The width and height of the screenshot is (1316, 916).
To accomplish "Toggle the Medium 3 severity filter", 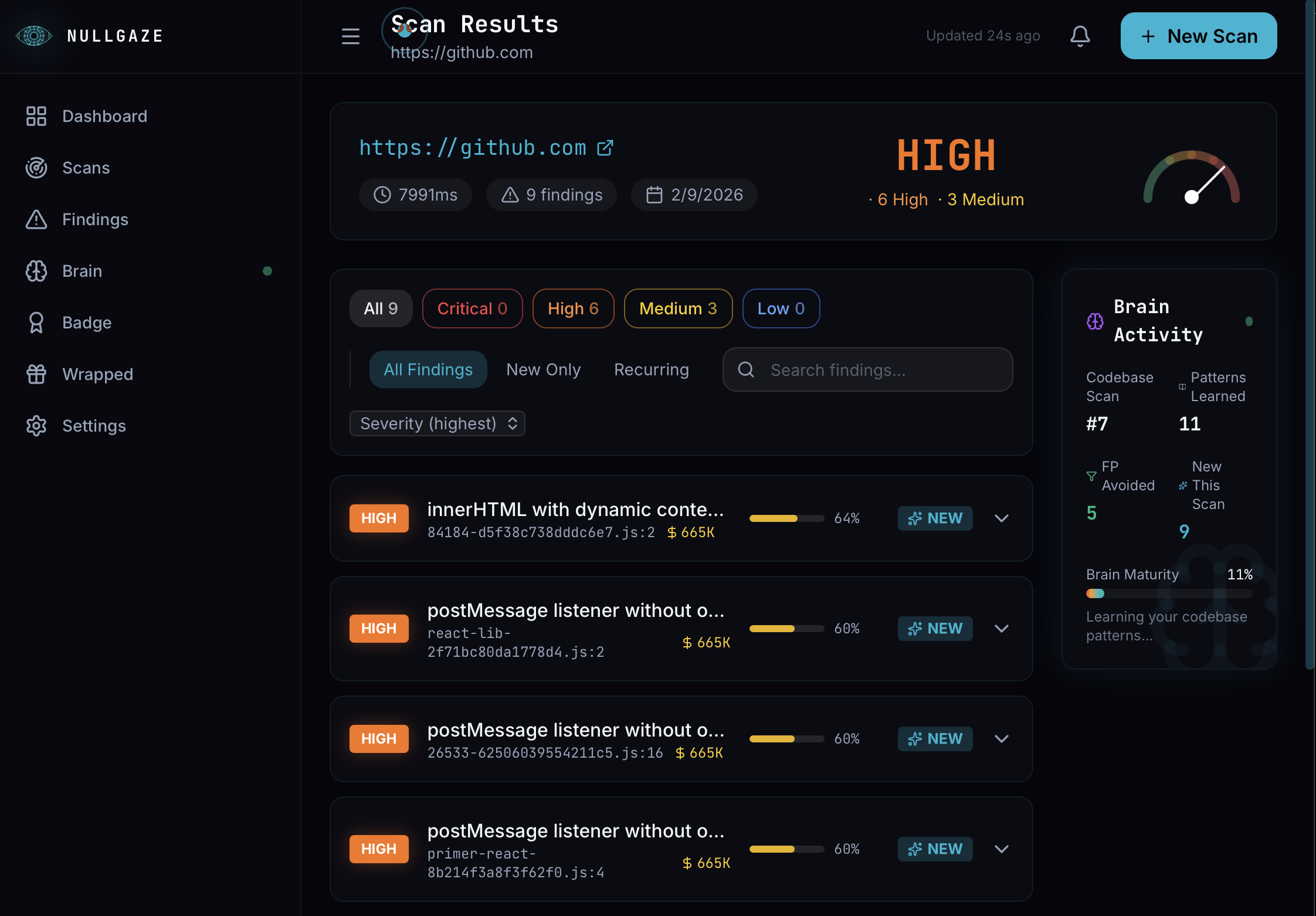I will (x=677, y=308).
